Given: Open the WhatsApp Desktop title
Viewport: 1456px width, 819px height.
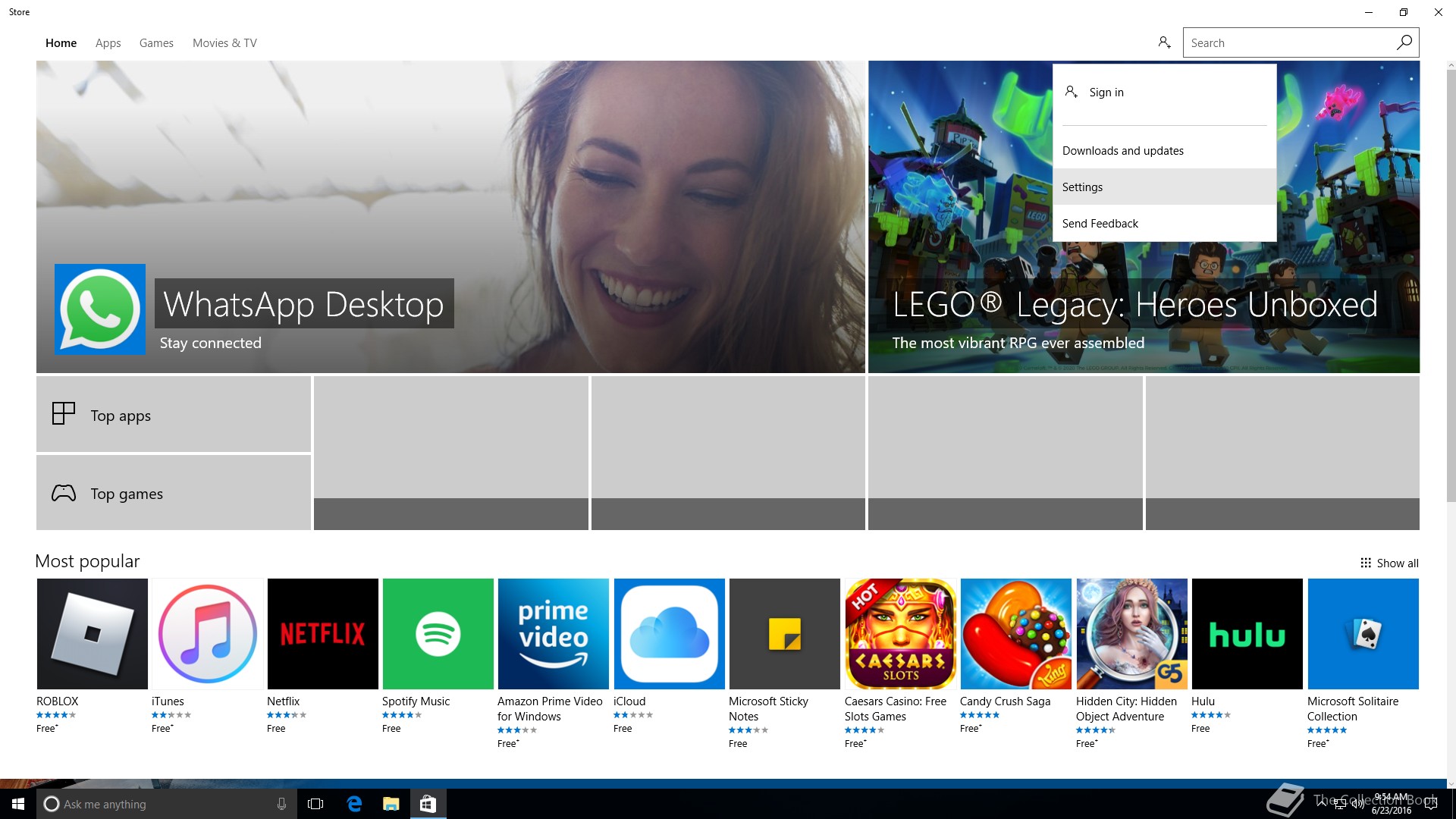Looking at the screenshot, I should (x=303, y=303).
